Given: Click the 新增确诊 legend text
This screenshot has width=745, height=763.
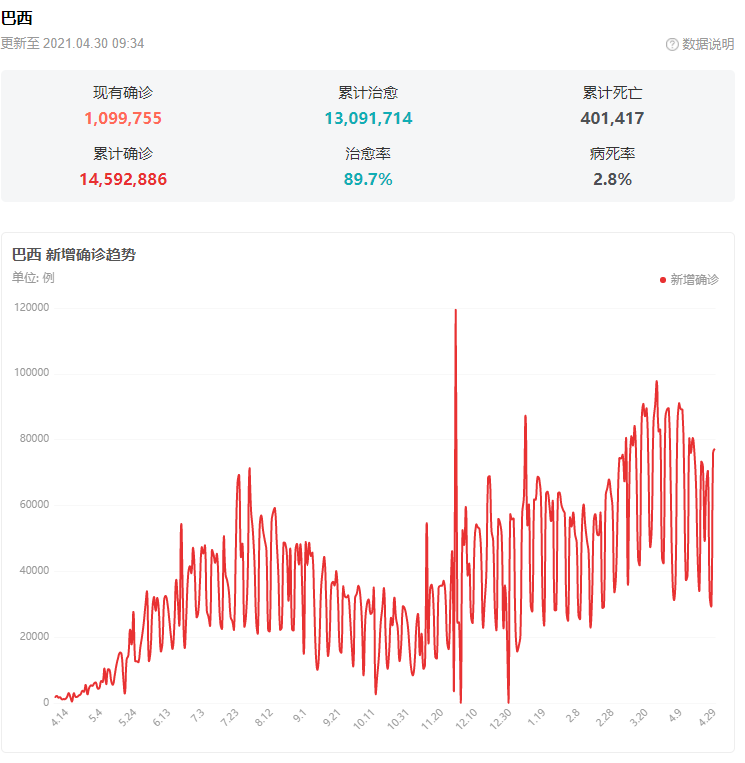Looking at the screenshot, I should [694, 280].
